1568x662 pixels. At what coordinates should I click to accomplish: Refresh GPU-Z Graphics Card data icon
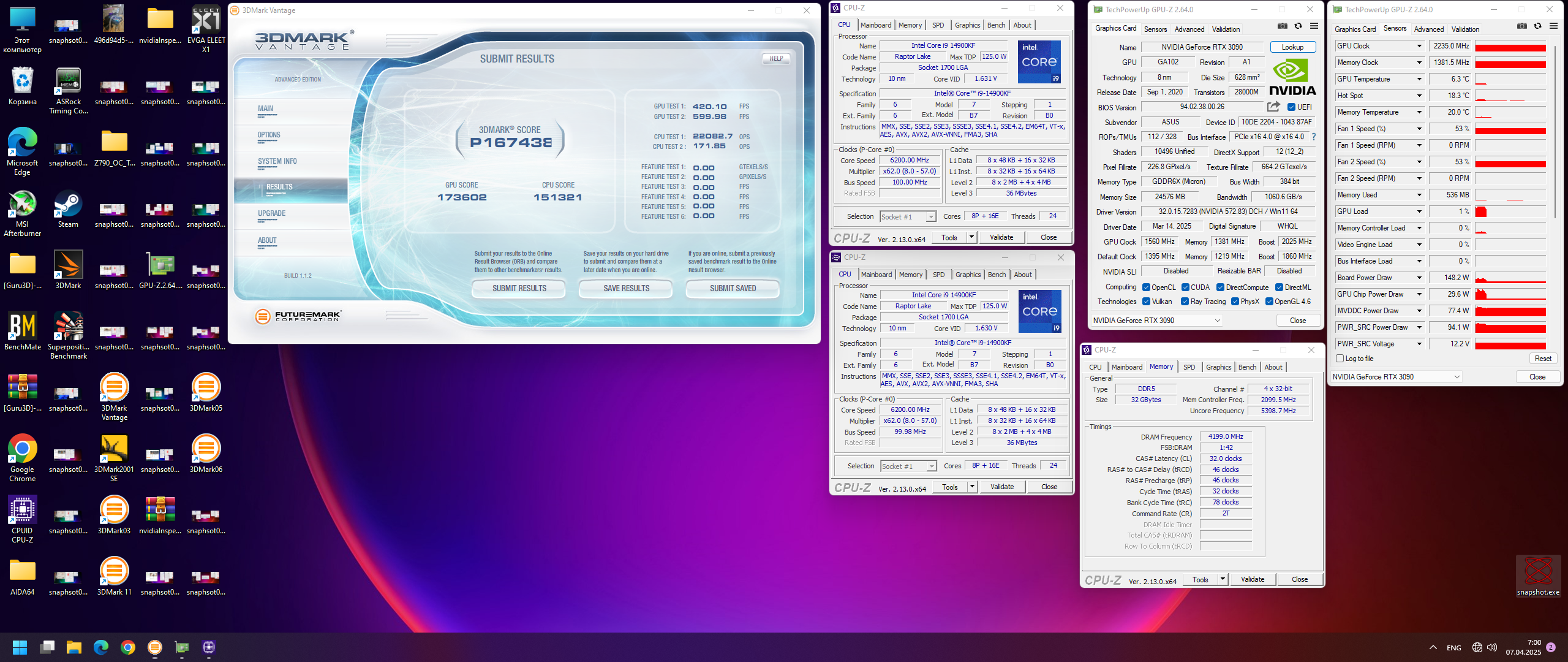pos(1298,26)
